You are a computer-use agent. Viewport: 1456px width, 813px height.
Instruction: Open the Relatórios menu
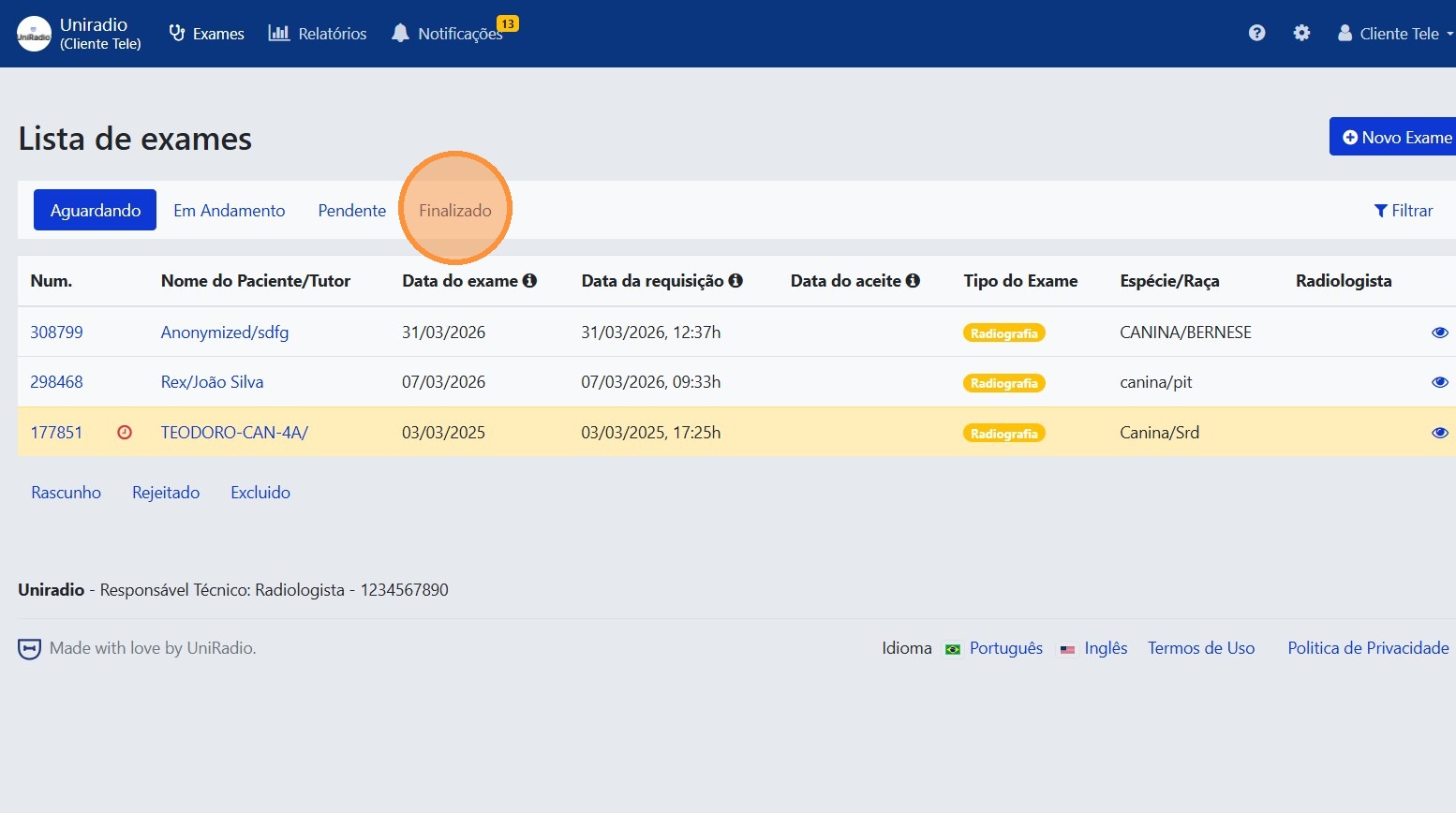[x=318, y=34]
